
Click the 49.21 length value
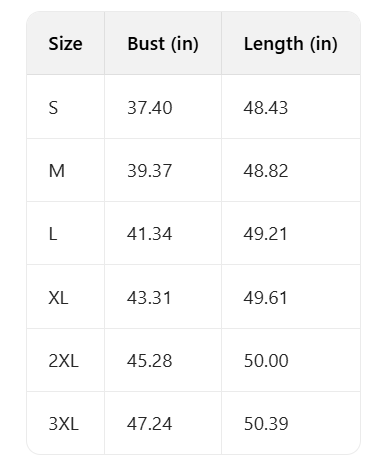coord(265,234)
